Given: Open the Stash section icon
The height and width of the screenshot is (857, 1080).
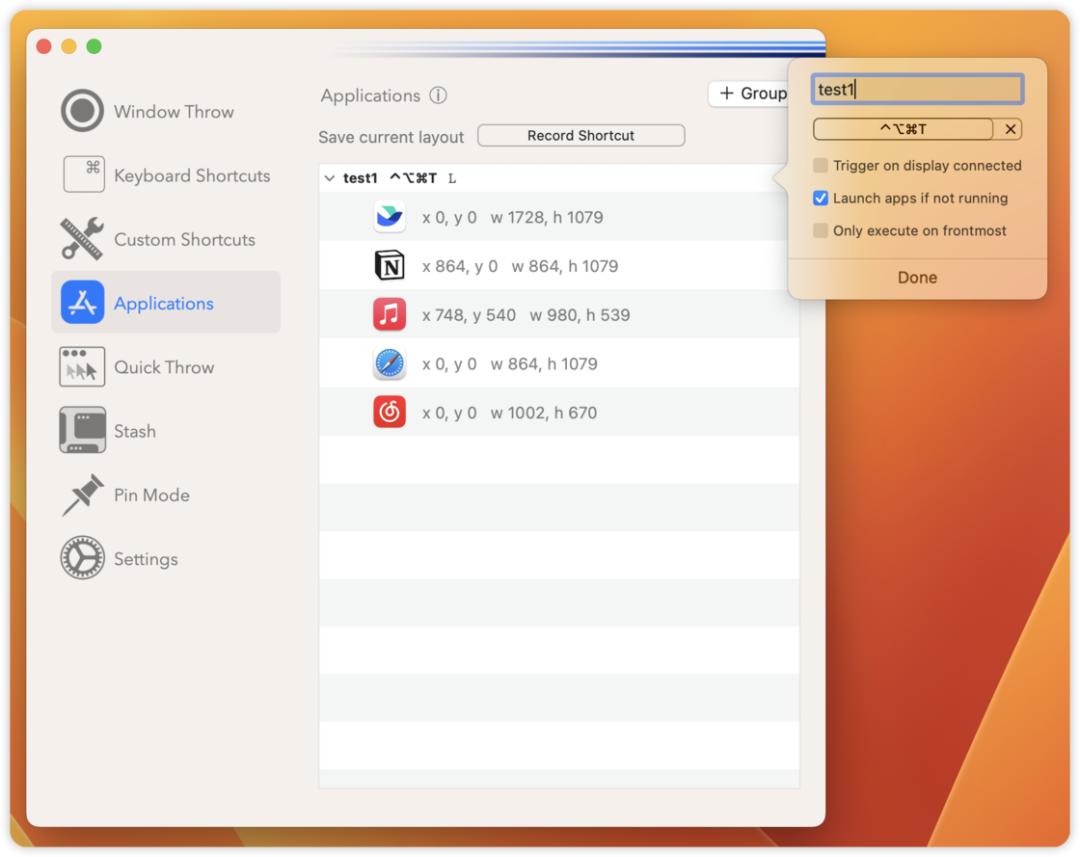Looking at the screenshot, I should [82, 430].
